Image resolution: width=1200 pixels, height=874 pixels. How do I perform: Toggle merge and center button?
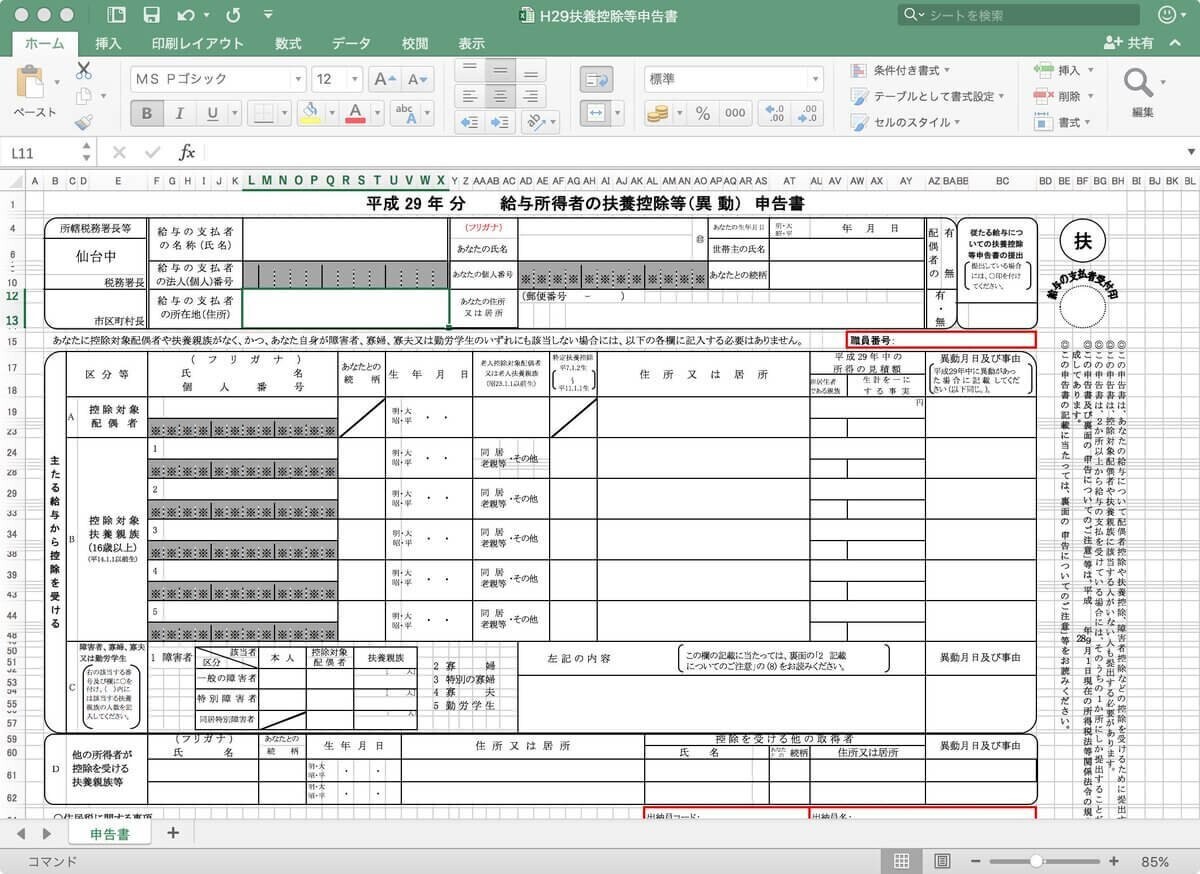pyautogui.click(x=596, y=113)
